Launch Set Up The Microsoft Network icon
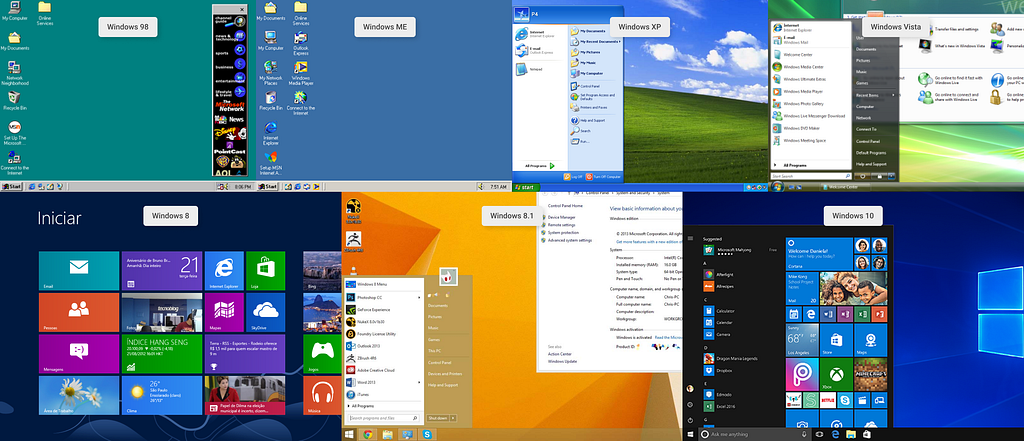The image size is (1024, 441). tap(14, 134)
